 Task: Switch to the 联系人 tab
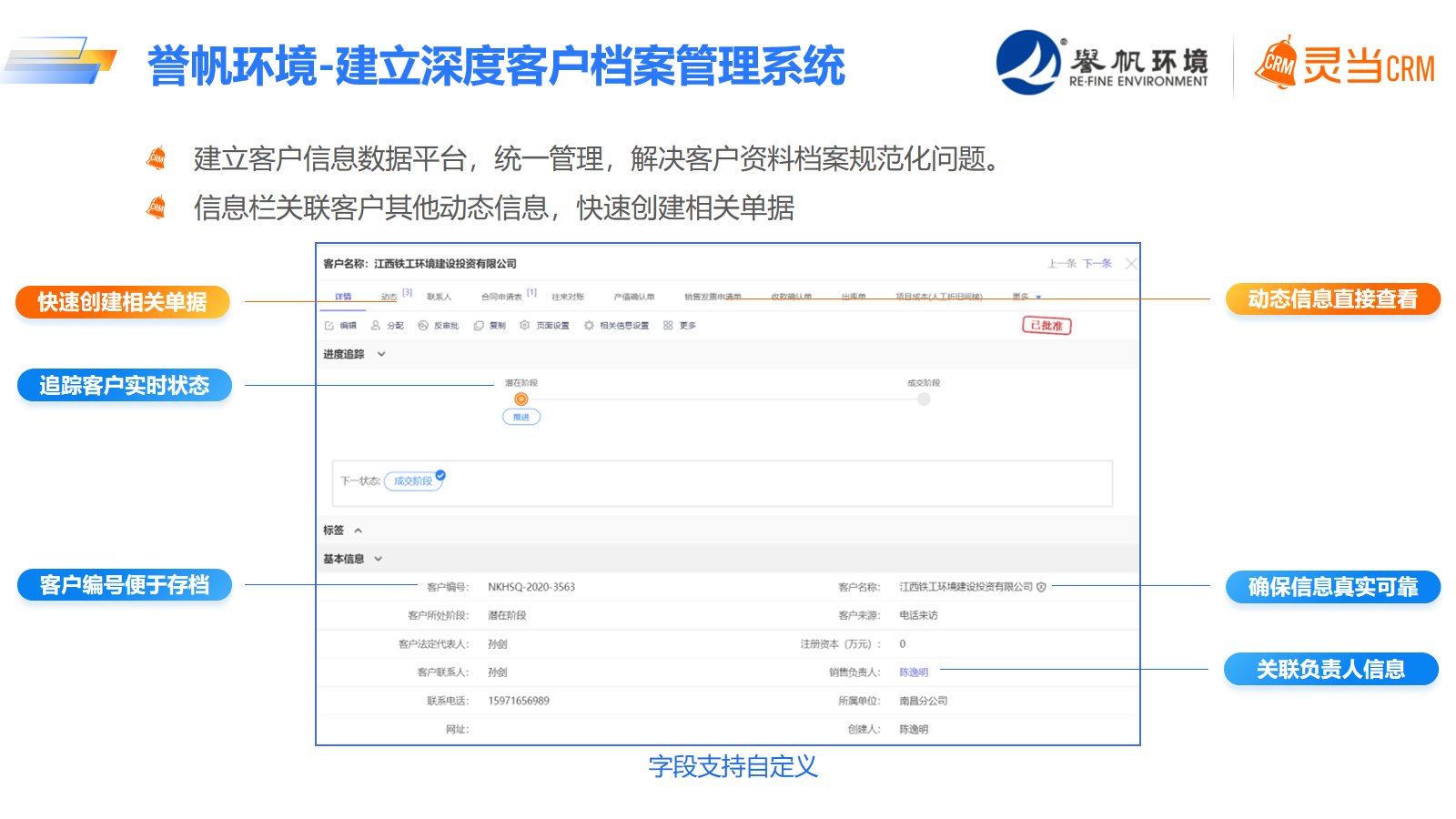click(x=439, y=298)
